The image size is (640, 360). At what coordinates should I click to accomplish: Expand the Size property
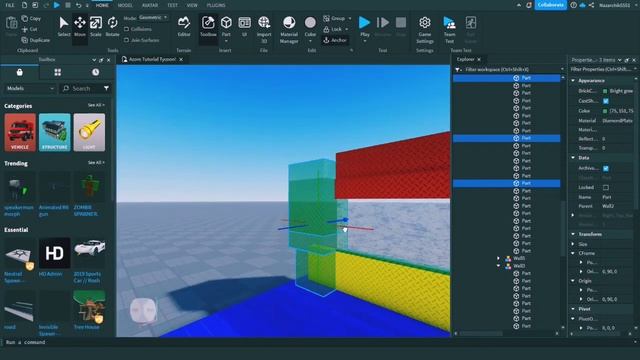[x=573, y=244]
